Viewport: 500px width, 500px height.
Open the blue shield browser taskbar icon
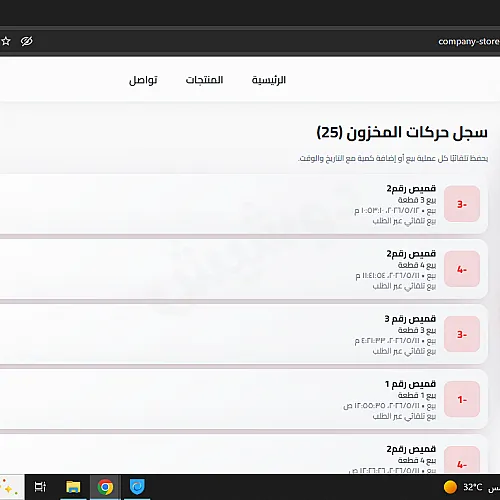point(137,486)
